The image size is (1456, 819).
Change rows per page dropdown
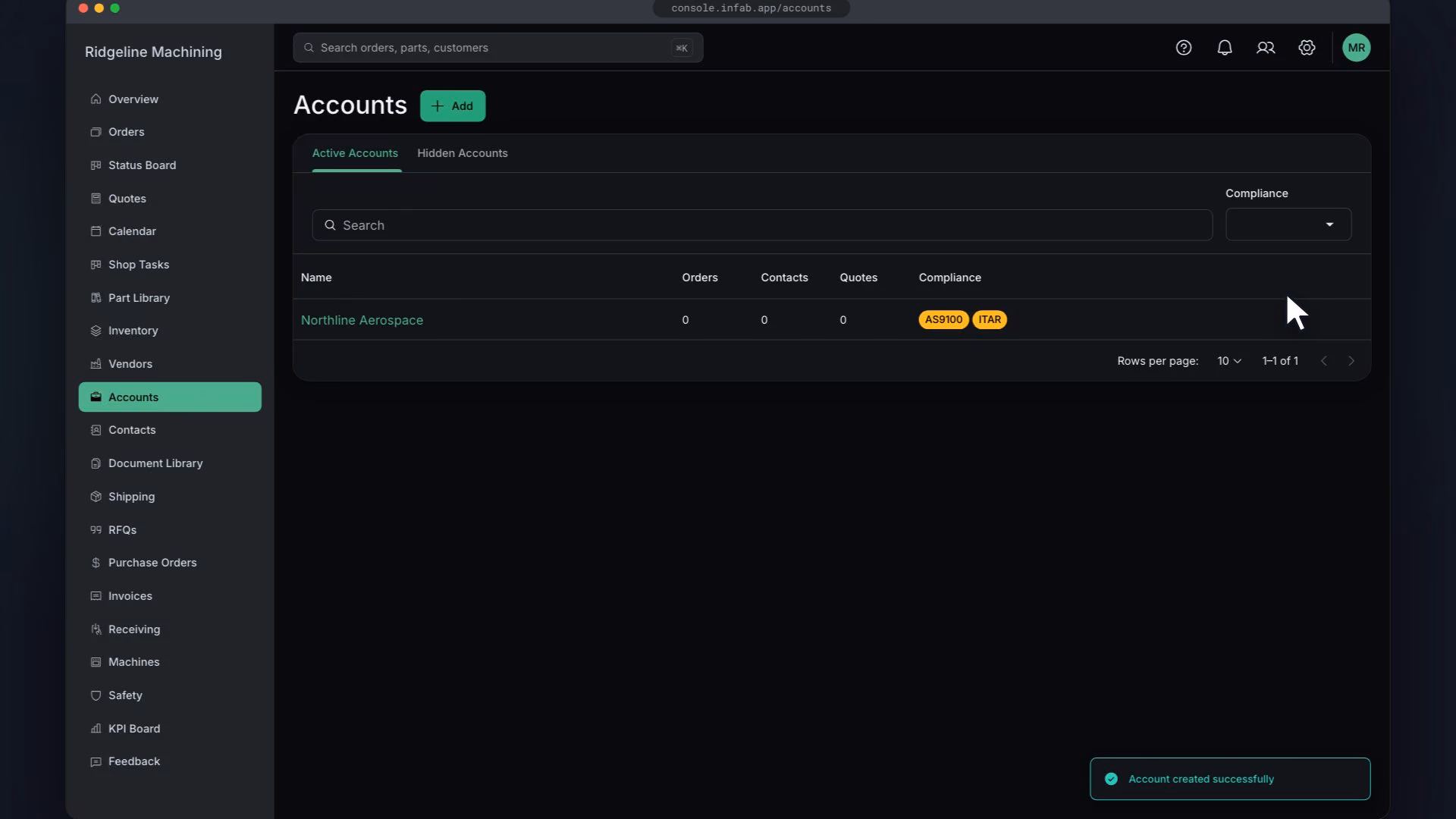tap(1229, 361)
